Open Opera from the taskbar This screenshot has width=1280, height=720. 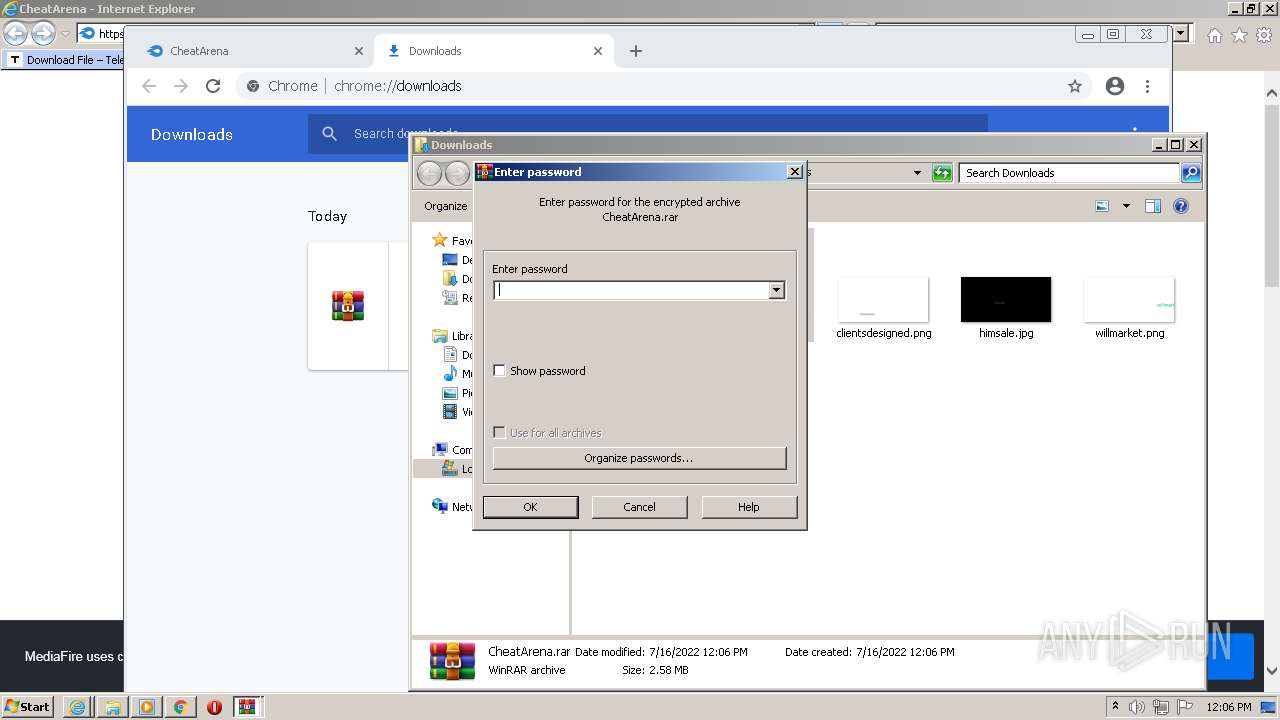pyautogui.click(x=214, y=707)
